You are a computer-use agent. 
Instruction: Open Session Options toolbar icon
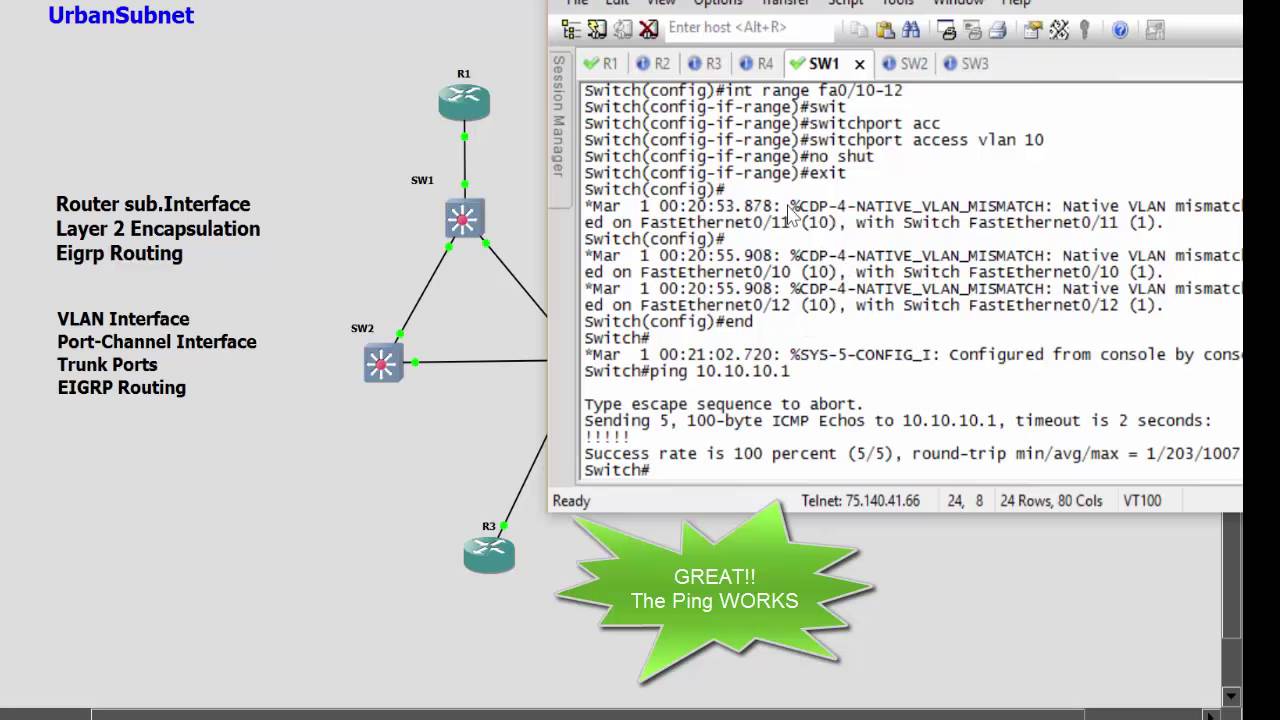(1033, 30)
